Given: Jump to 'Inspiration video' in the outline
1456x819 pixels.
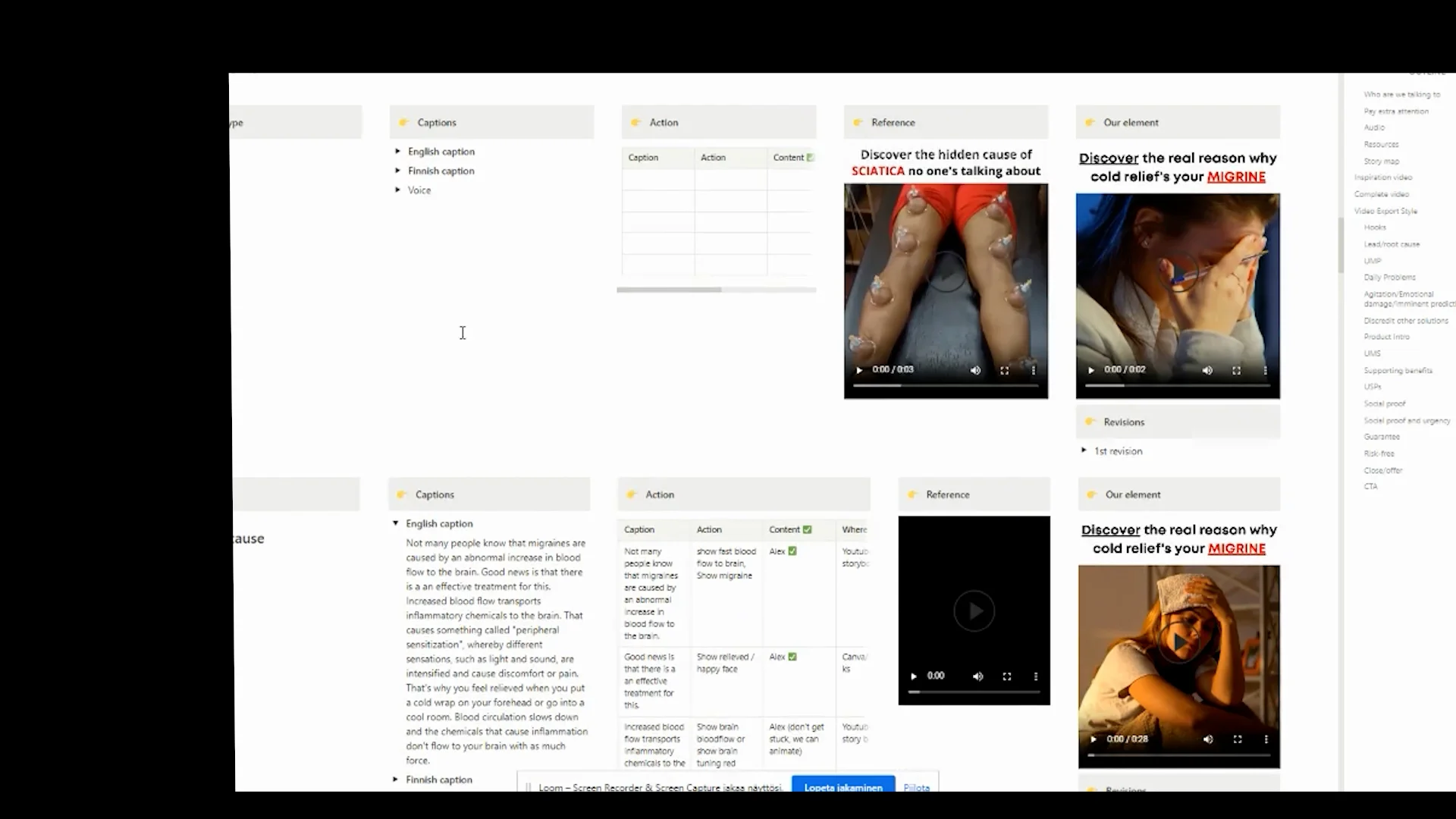Looking at the screenshot, I should 1383,177.
